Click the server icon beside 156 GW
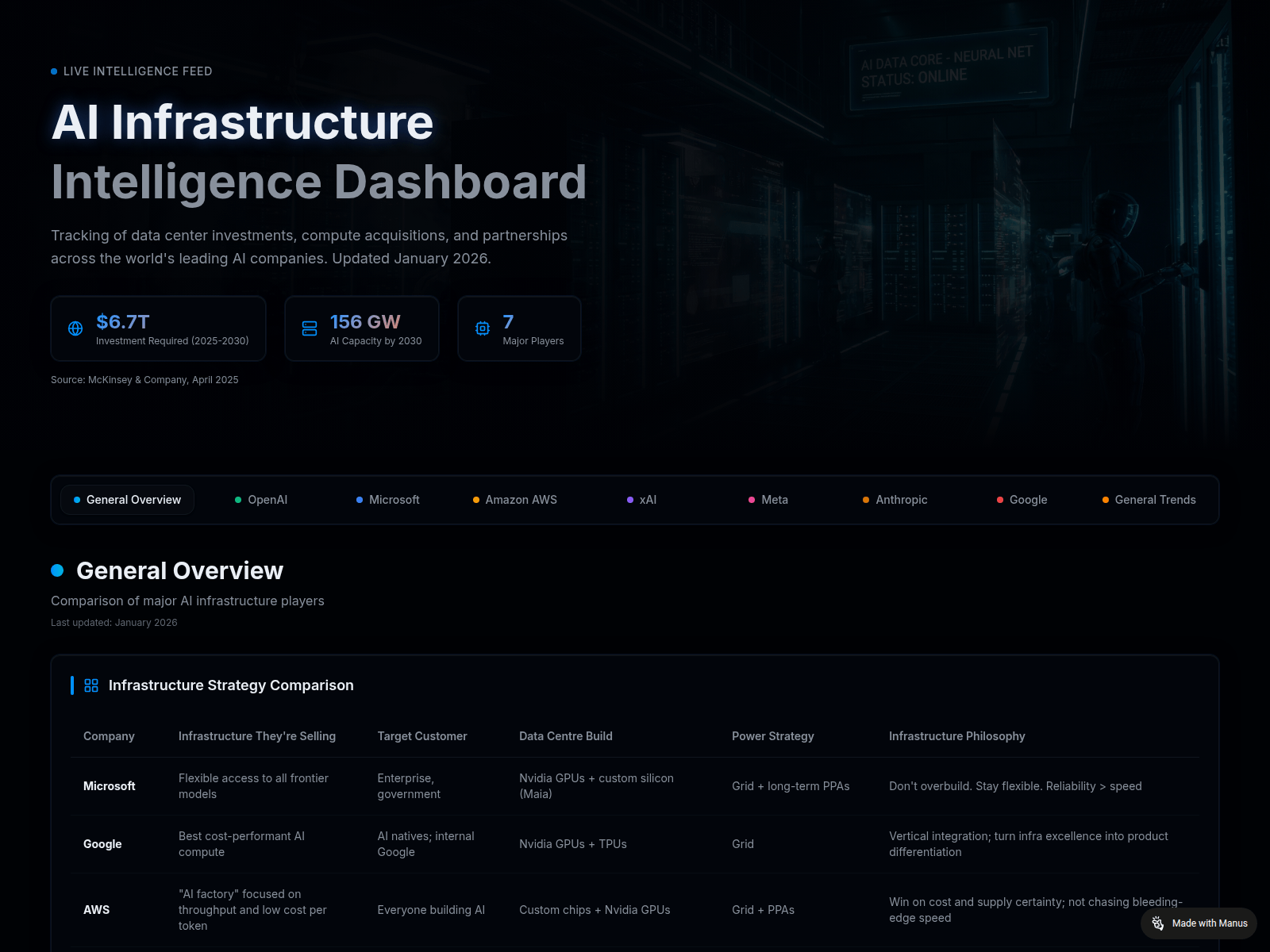Image resolution: width=1270 pixels, height=952 pixels. [x=310, y=328]
